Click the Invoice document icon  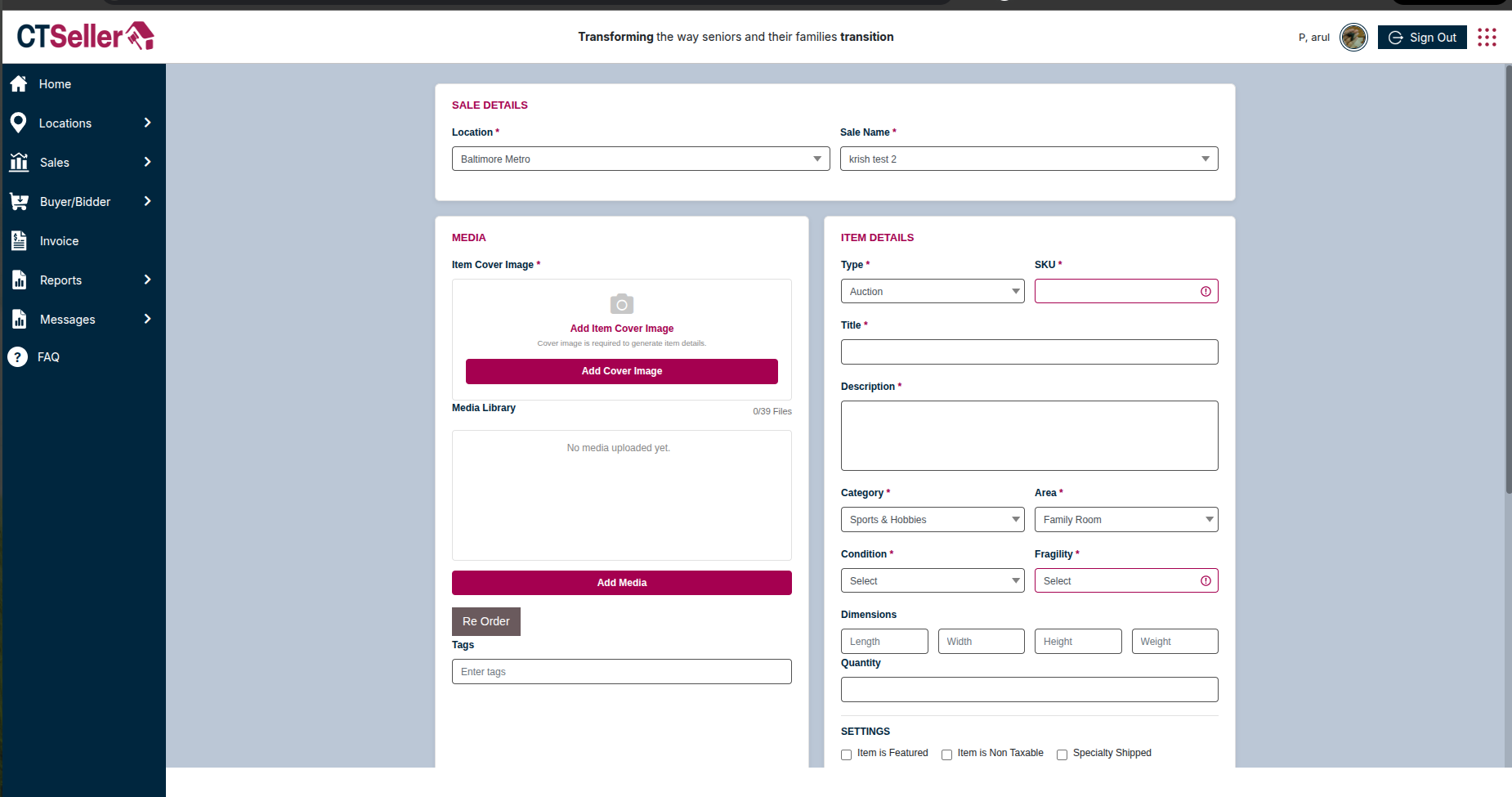coord(19,240)
